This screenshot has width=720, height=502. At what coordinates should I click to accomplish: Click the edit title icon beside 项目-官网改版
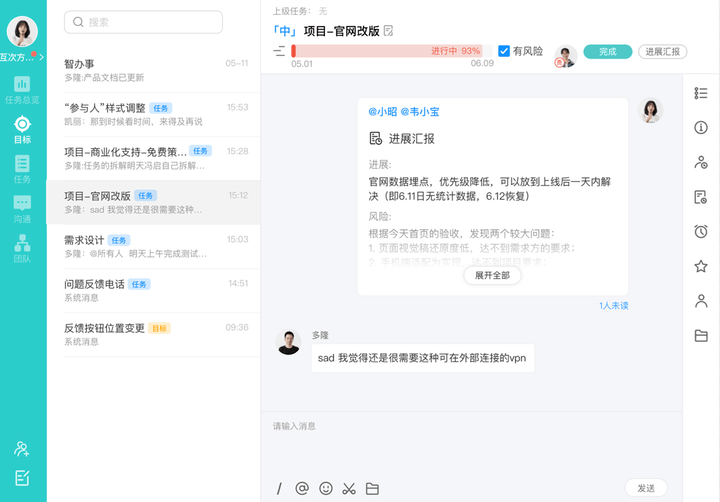[x=388, y=31]
